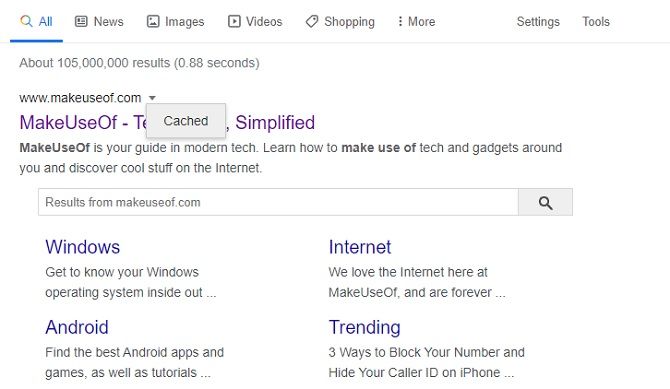Open the Tools options
The width and height of the screenshot is (670, 389).
(x=596, y=21)
